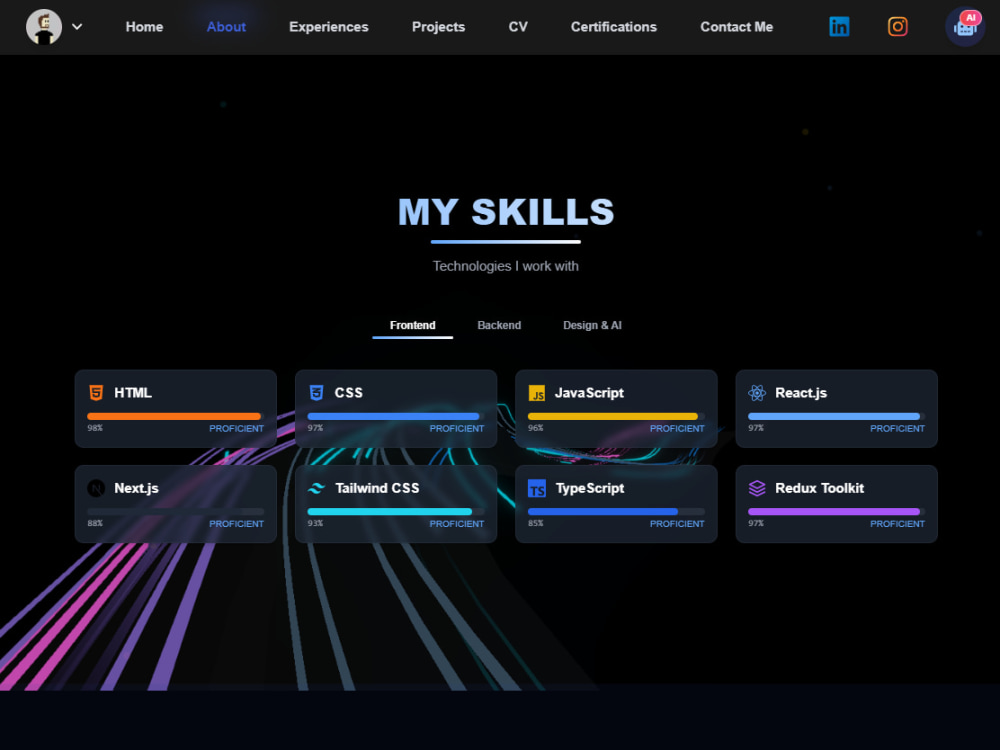
Task: Click the Next.js progress bar
Action: pyautogui.click(x=175, y=511)
